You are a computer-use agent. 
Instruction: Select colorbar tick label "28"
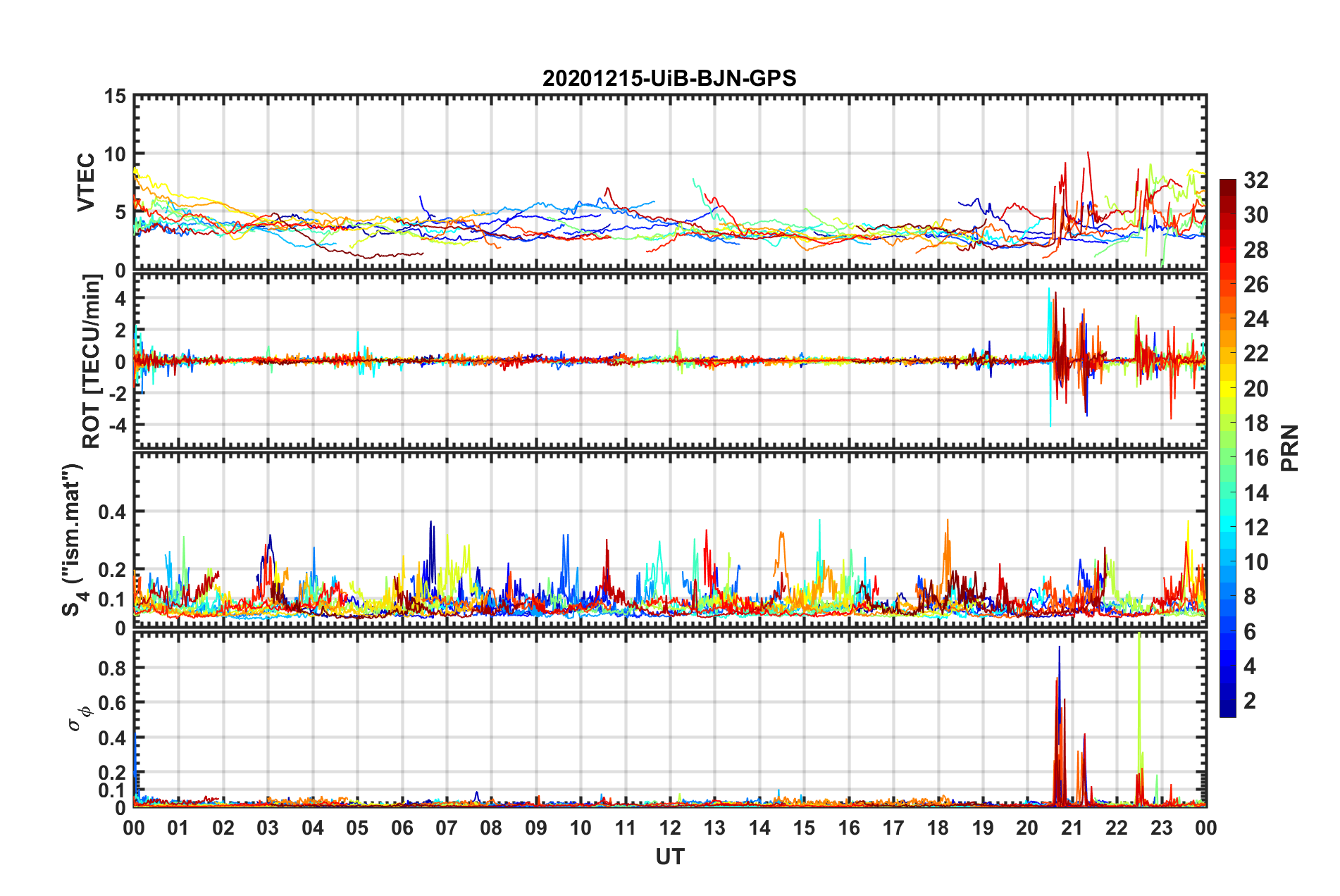(x=1256, y=250)
